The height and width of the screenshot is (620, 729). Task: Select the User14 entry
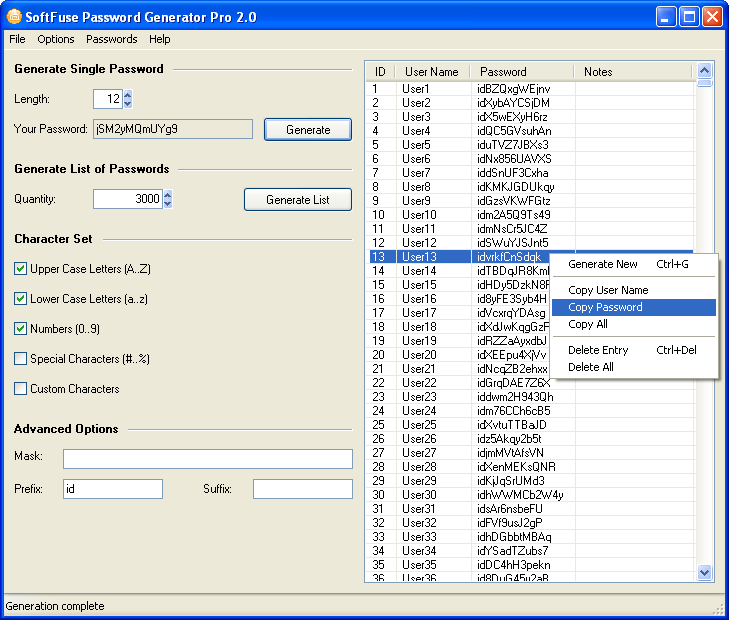pos(458,270)
